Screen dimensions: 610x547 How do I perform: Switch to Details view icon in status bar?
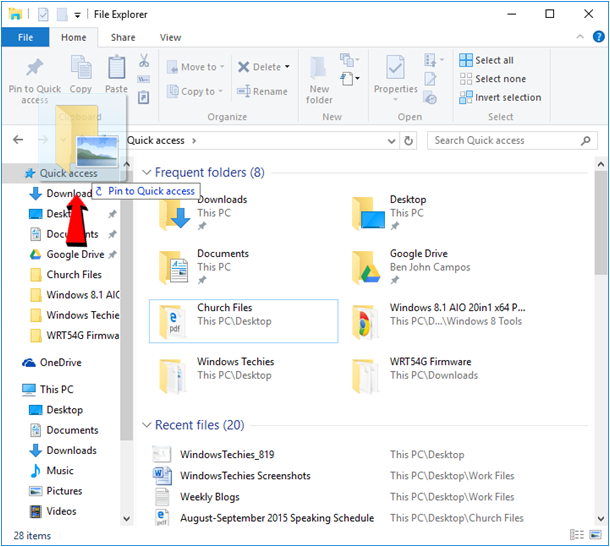[577, 535]
